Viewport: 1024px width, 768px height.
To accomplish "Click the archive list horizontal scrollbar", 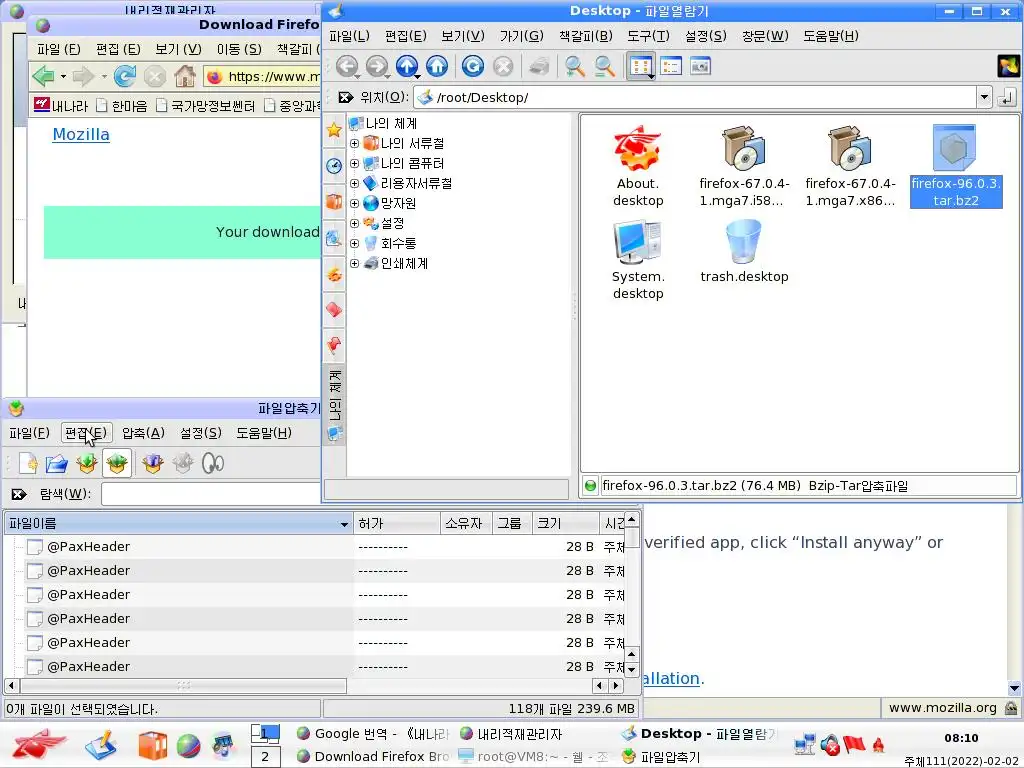I will pos(184,686).
